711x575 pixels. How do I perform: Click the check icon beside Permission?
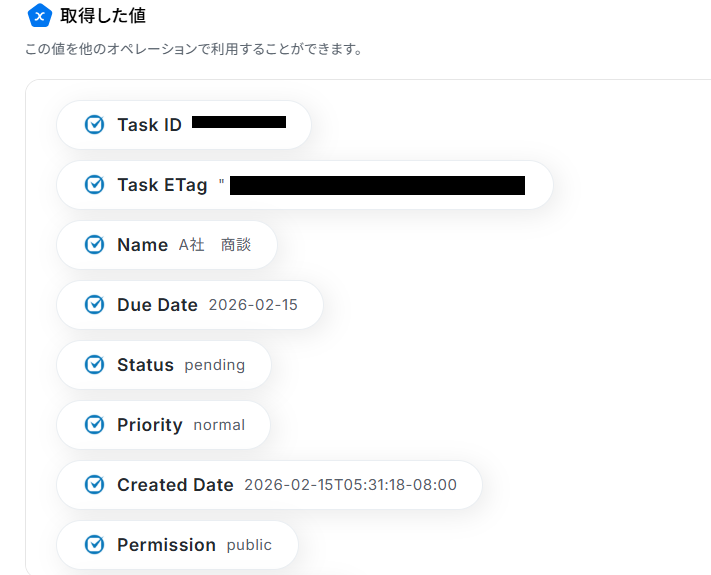(x=94, y=545)
